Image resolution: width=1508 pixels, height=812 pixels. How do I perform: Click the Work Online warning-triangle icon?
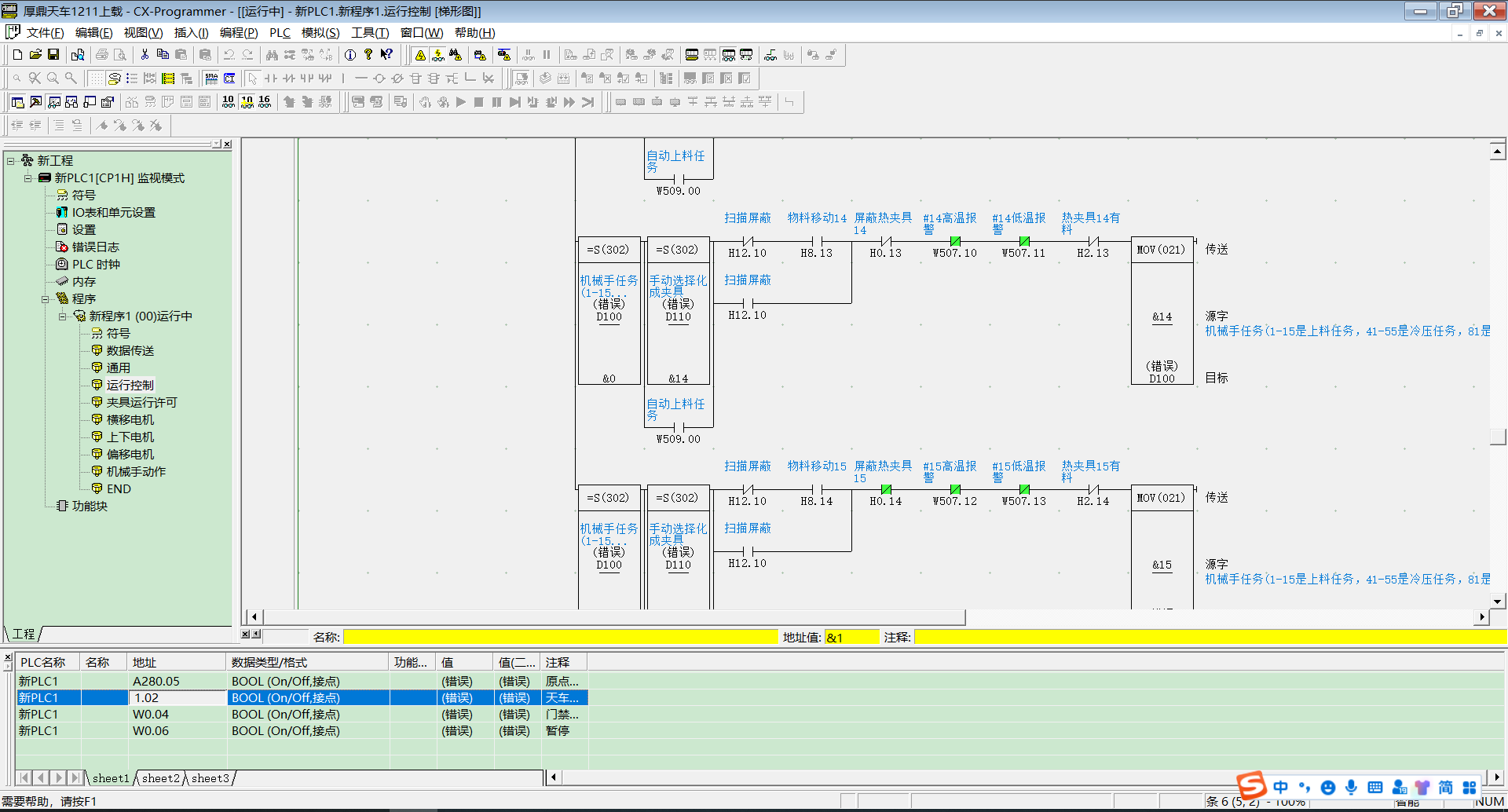[420, 55]
